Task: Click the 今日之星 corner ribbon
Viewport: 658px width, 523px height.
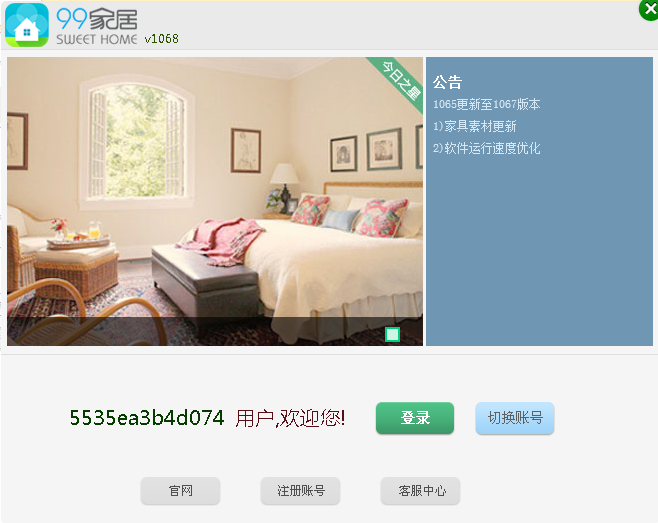Action: point(399,81)
